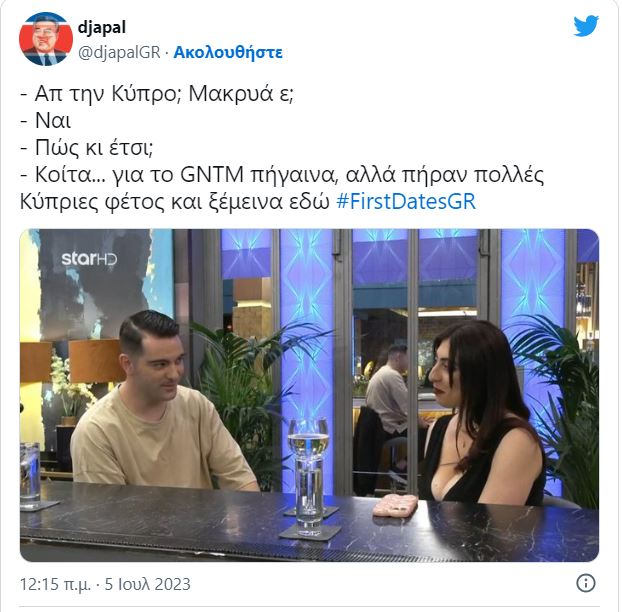622x612 pixels.
Task: Click the tweet info circle icon
Action: pos(586,583)
